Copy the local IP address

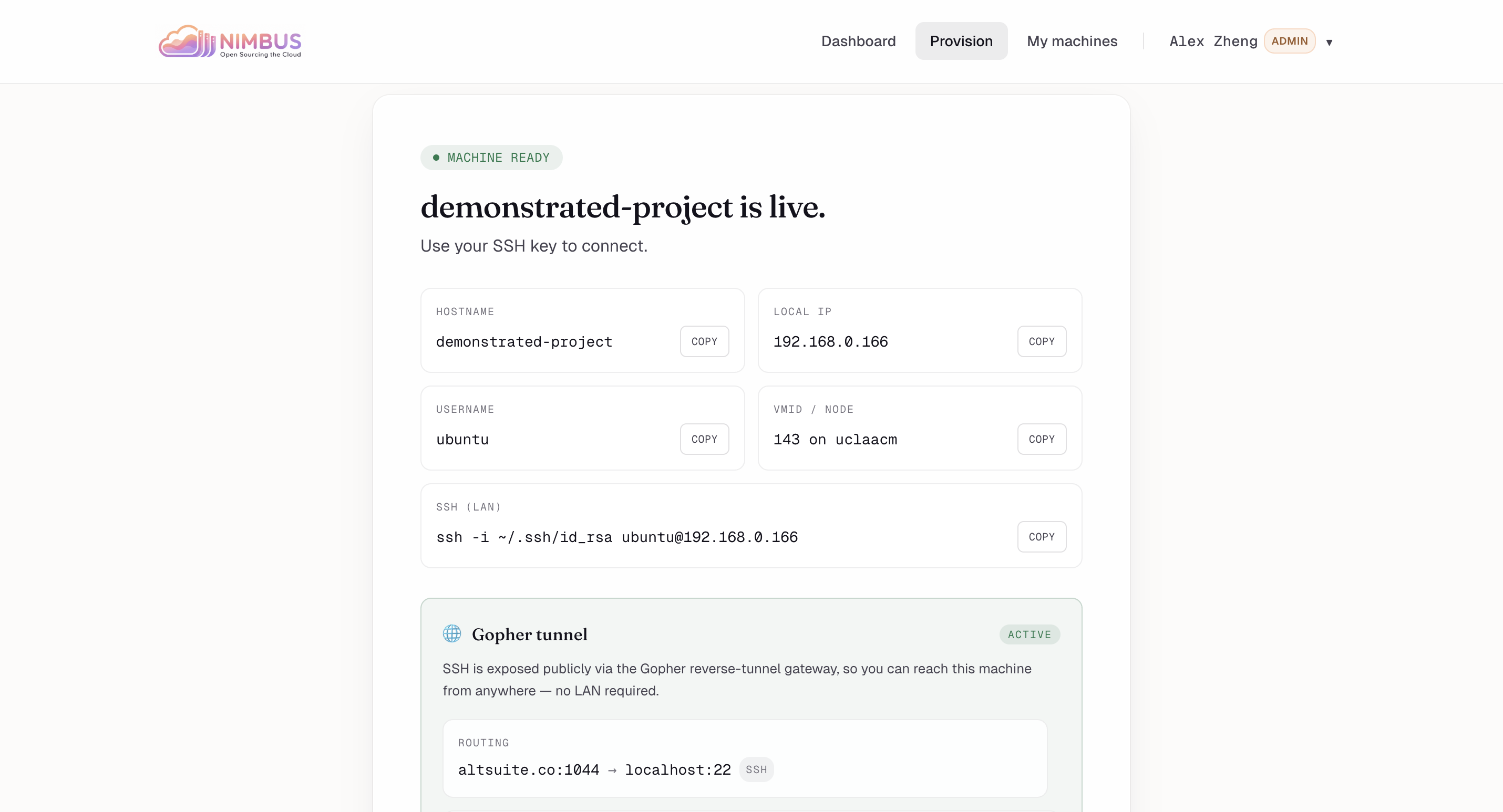point(1041,341)
